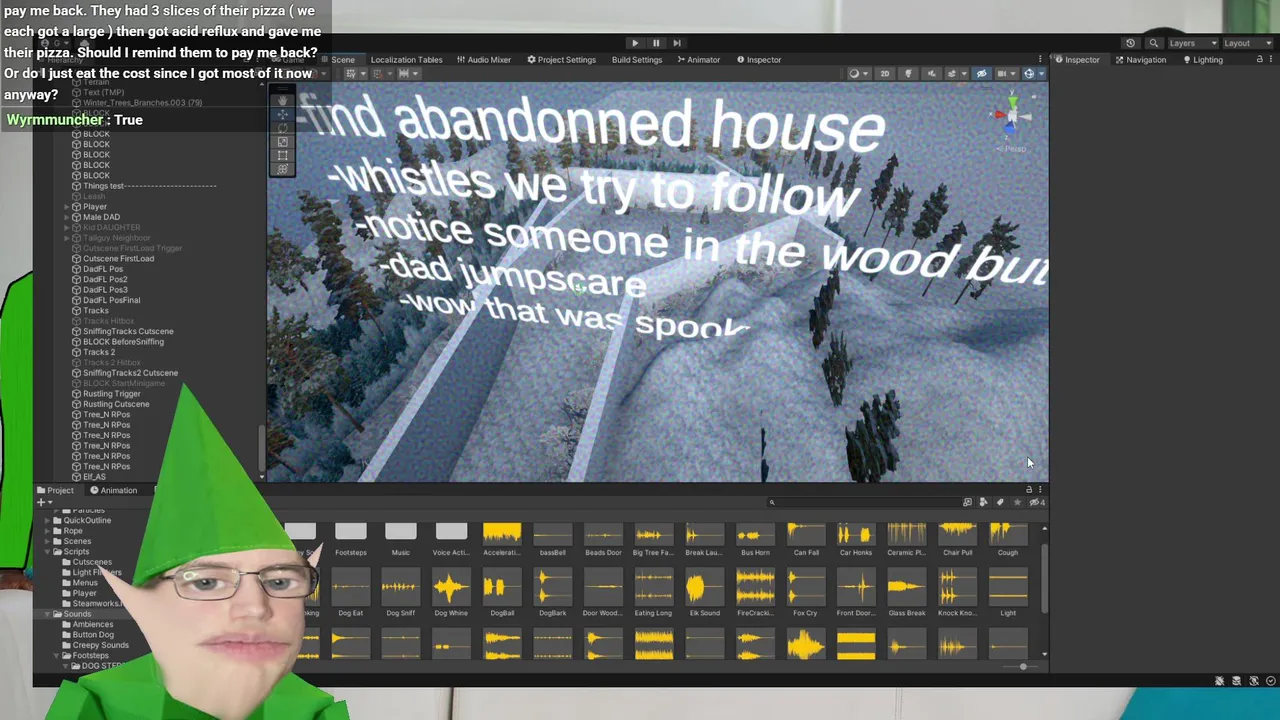This screenshot has width=1280, height=720.
Task: Start Play mode with the Play button
Action: point(634,43)
